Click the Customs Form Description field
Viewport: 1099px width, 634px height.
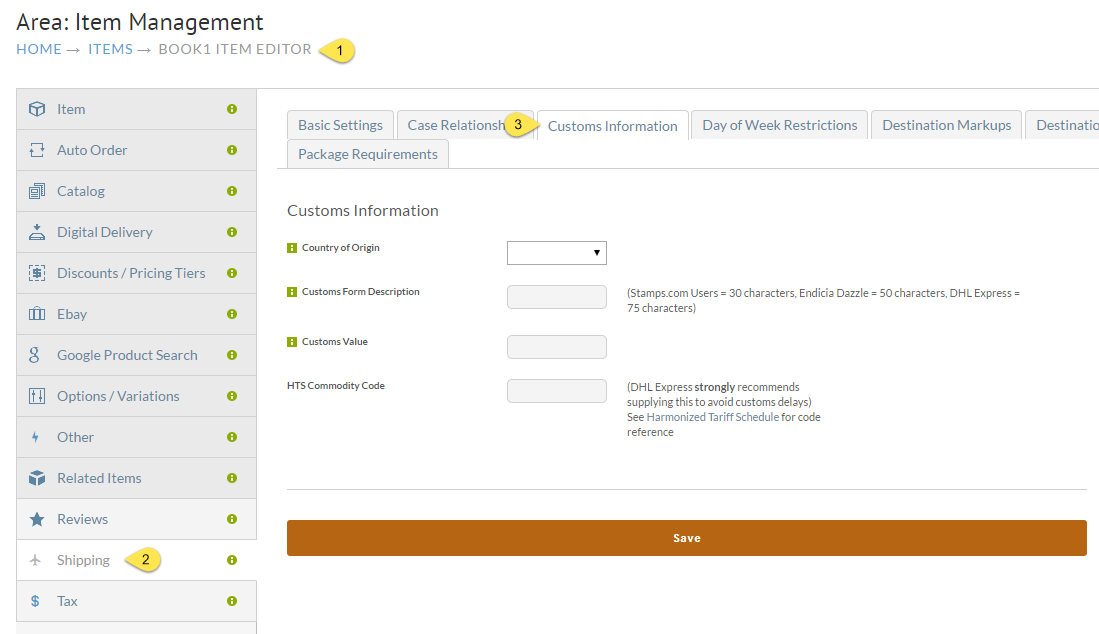click(557, 297)
